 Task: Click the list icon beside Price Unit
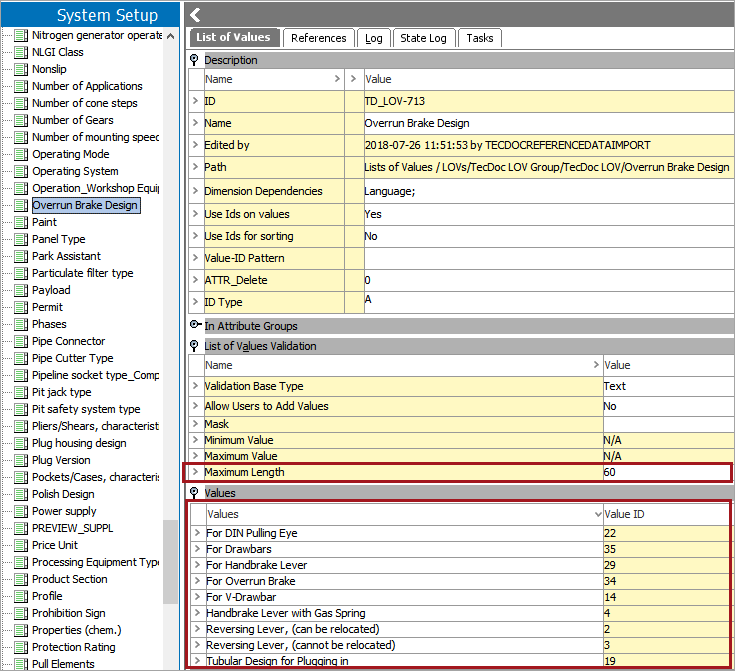point(21,545)
